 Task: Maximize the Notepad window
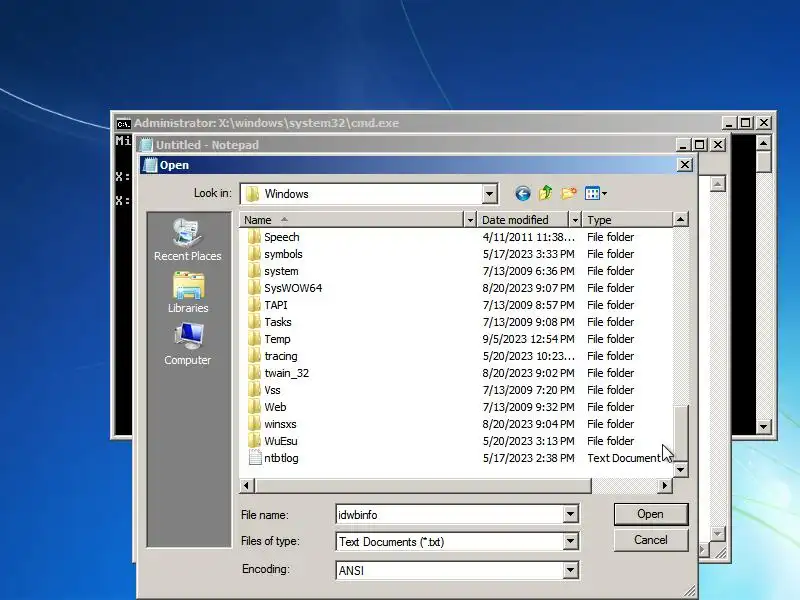(699, 145)
